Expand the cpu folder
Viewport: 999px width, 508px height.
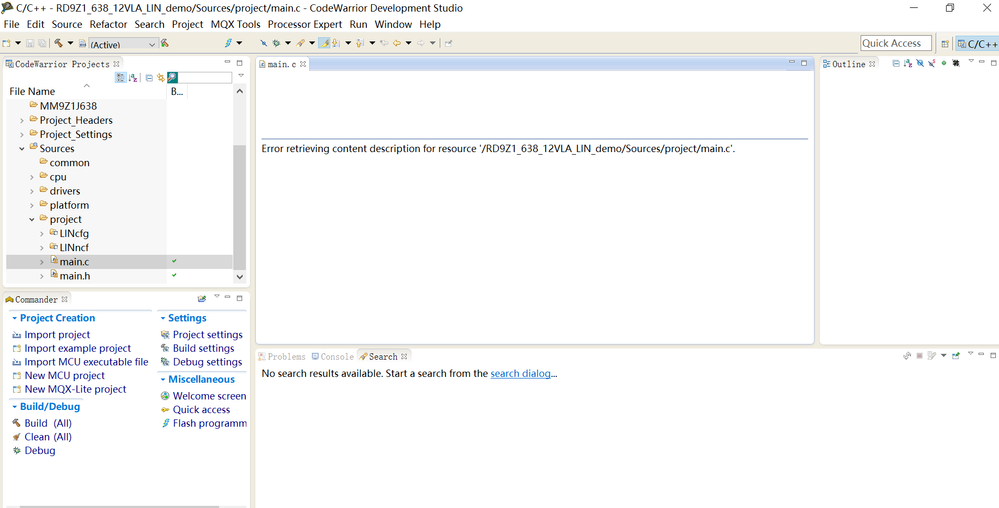tap(32, 177)
